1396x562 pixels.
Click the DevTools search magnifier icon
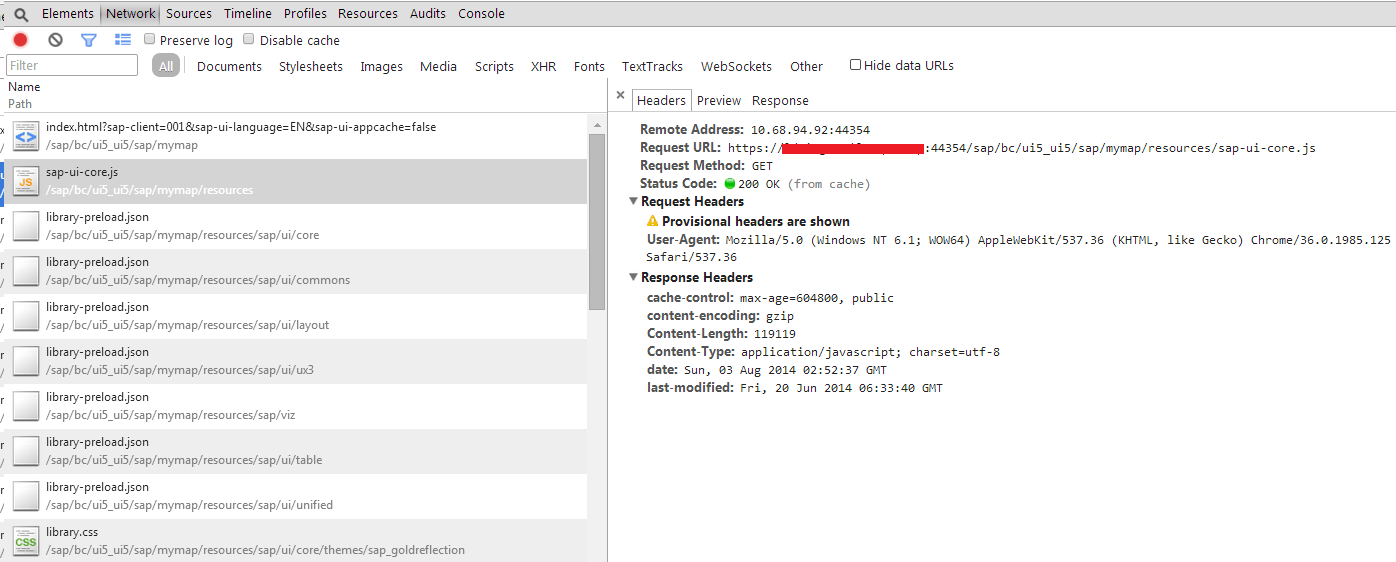click(x=20, y=14)
